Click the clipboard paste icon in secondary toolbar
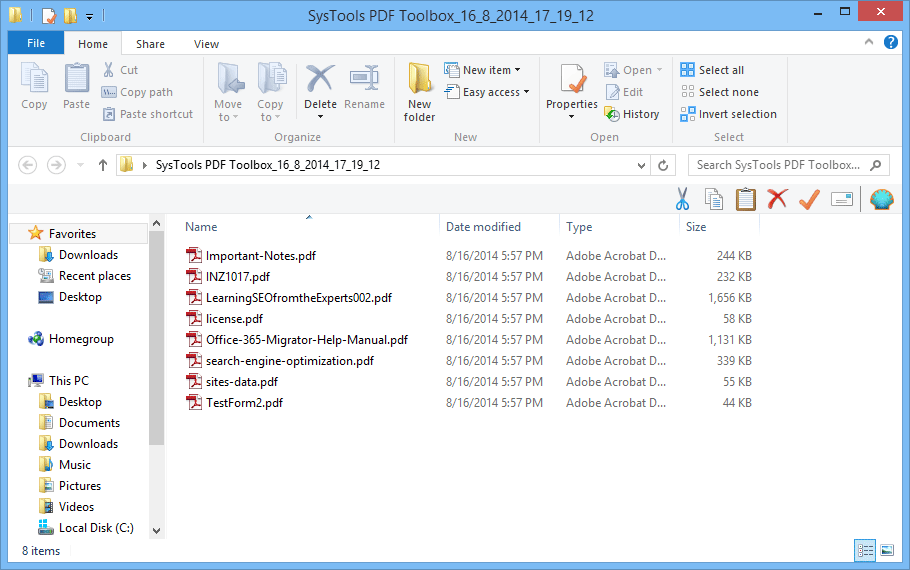 746,199
